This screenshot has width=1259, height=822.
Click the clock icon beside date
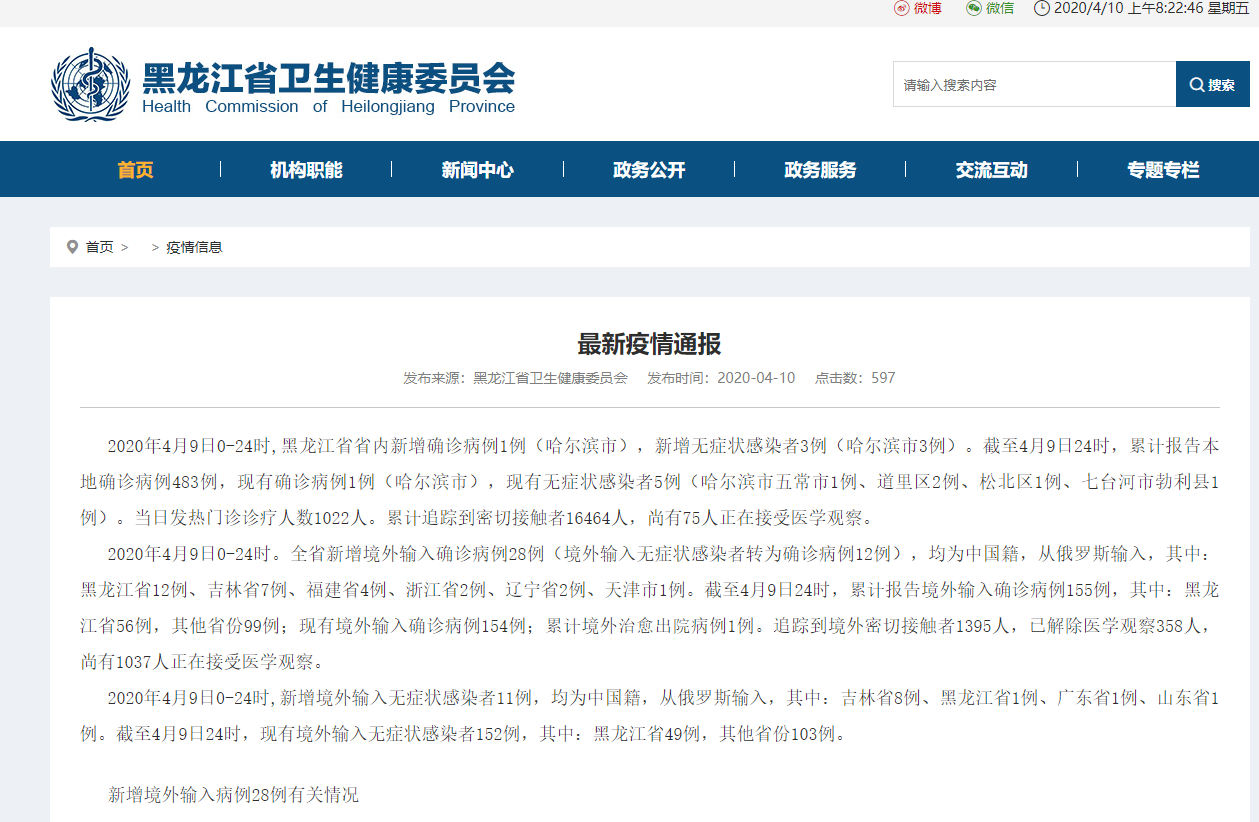(x=1041, y=8)
